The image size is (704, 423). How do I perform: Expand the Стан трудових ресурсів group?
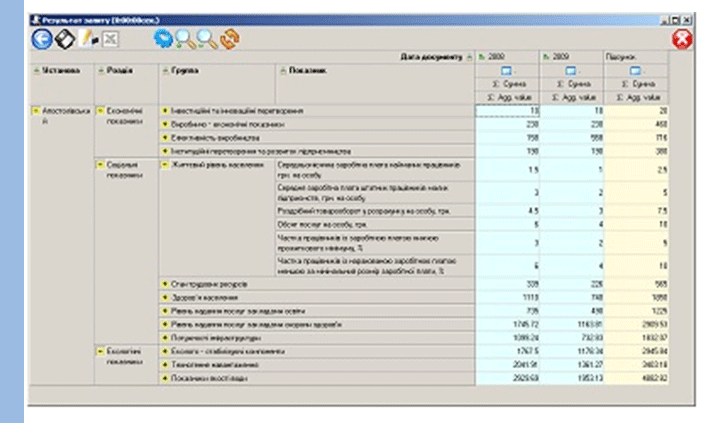tap(164, 284)
